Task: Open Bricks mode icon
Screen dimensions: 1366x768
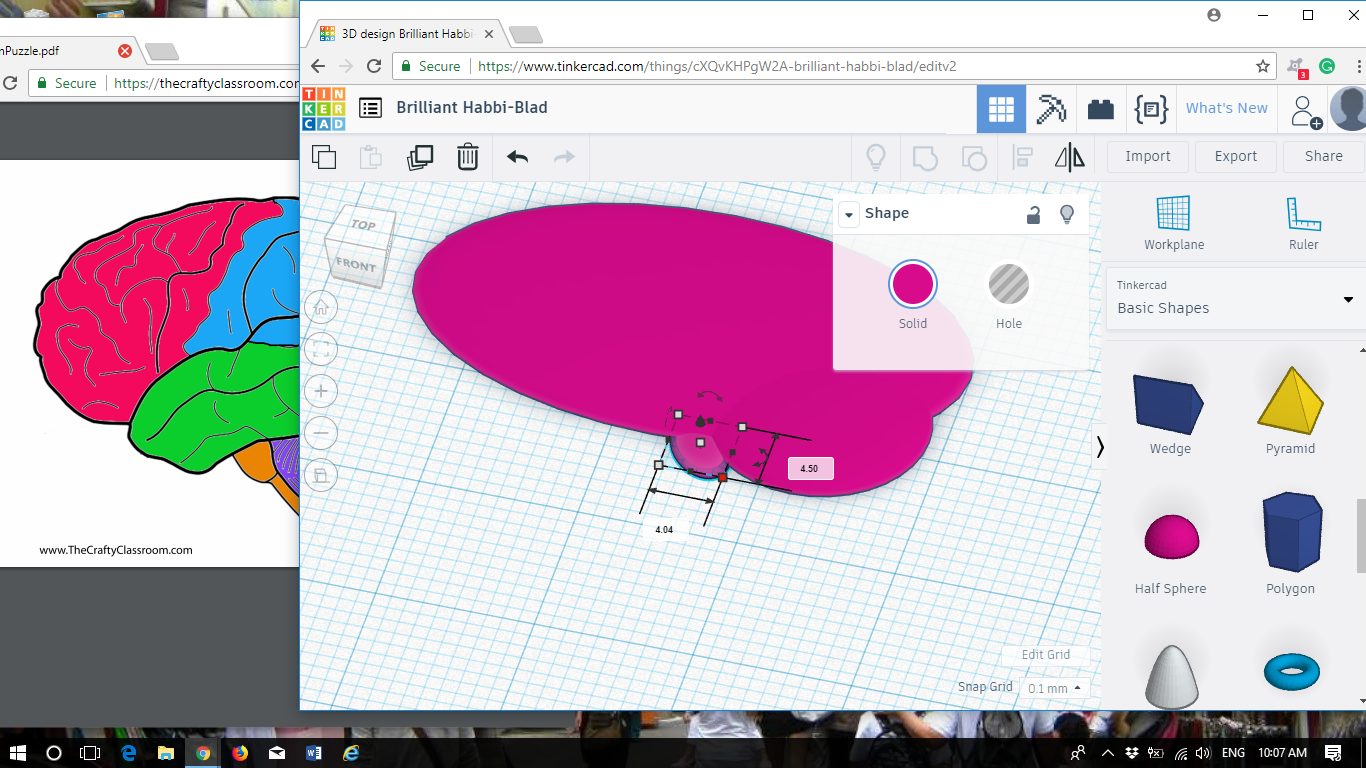Action: [1101, 108]
